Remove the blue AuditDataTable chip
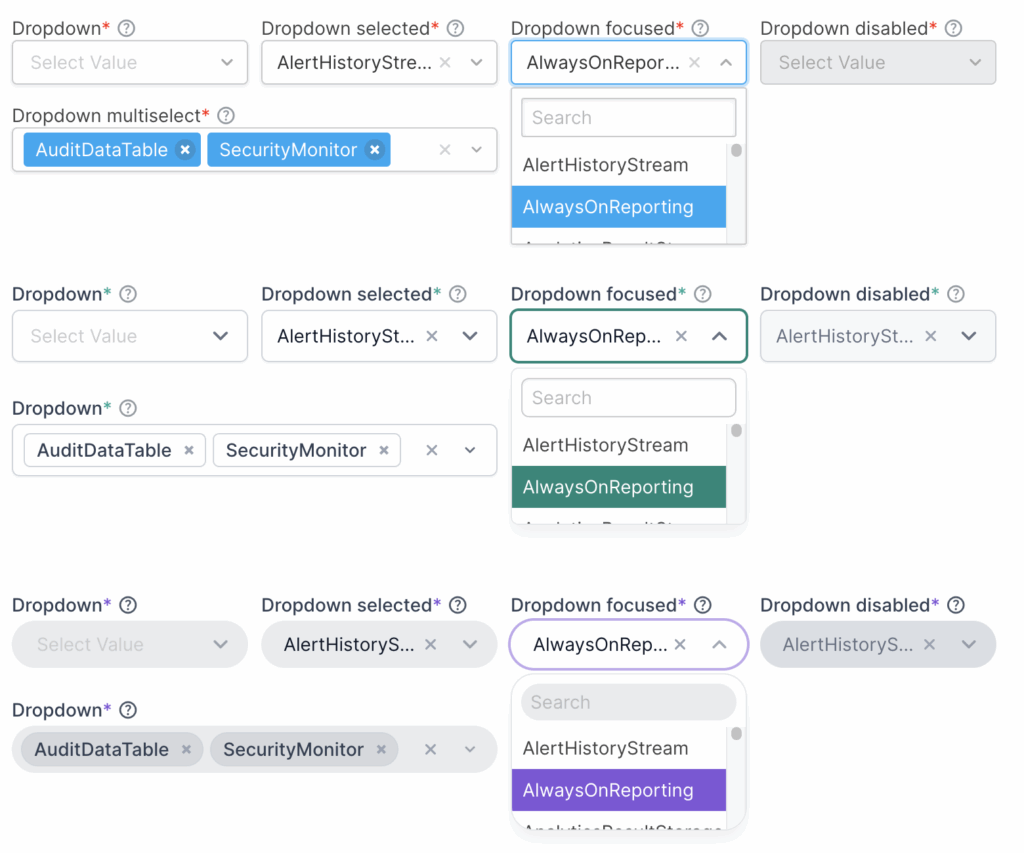This screenshot has width=1024, height=853. click(x=185, y=150)
